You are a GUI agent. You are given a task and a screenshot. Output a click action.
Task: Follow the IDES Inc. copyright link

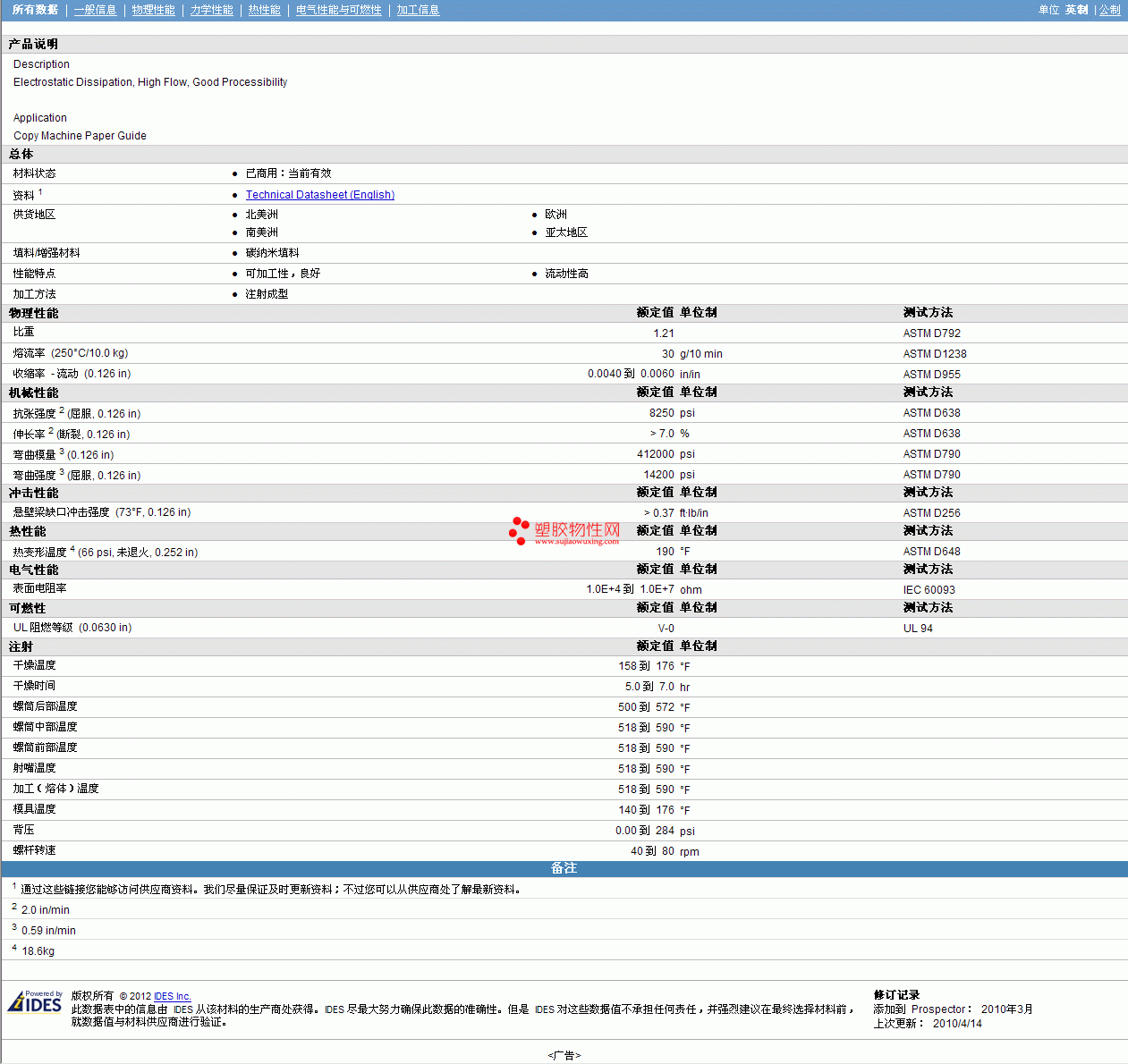[x=172, y=996]
